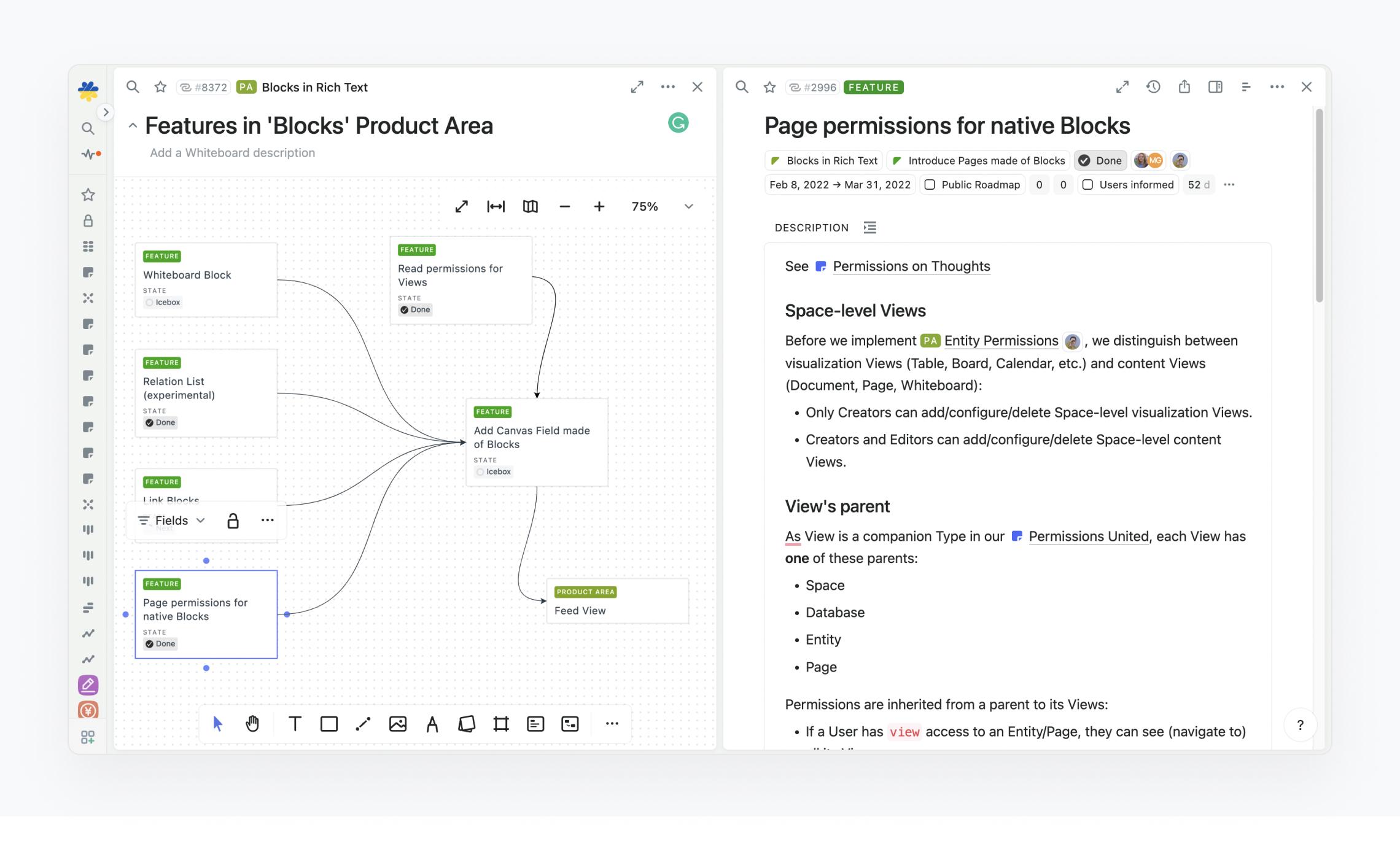Click the zoom out minus control
The image size is (1400, 841).
(x=564, y=206)
